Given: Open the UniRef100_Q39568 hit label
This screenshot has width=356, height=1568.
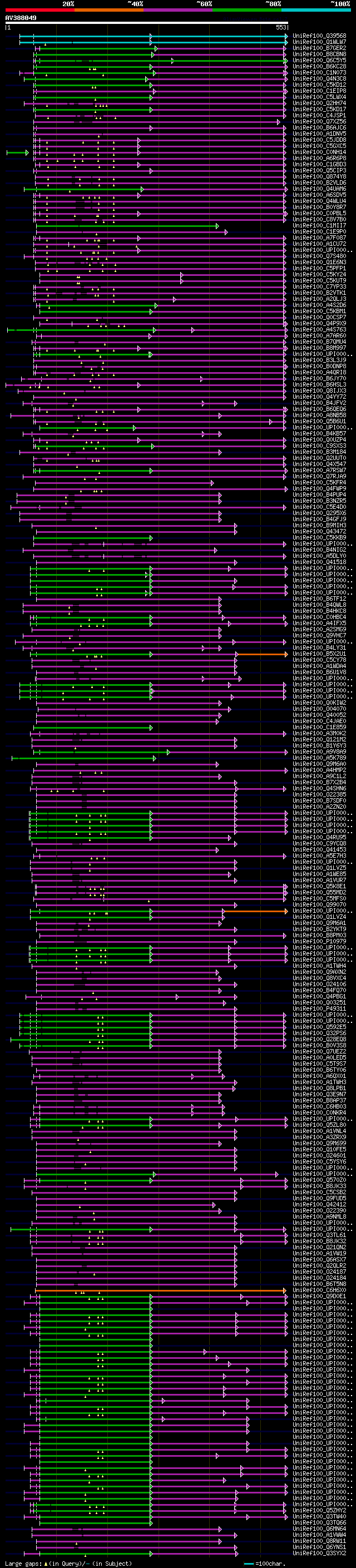Looking at the screenshot, I should click(x=319, y=36).
